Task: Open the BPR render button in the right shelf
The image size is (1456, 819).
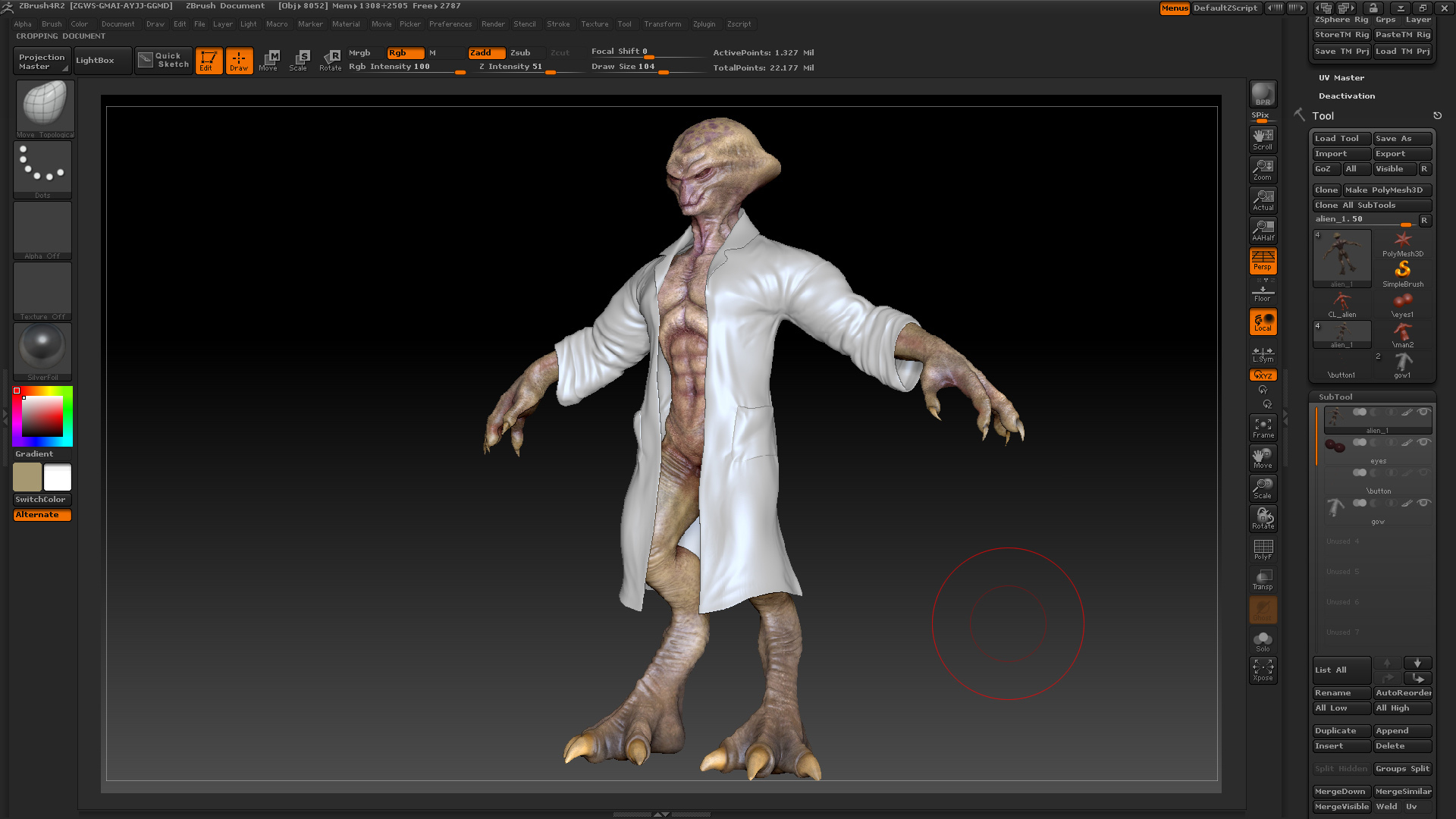Action: (x=1262, y=93)
